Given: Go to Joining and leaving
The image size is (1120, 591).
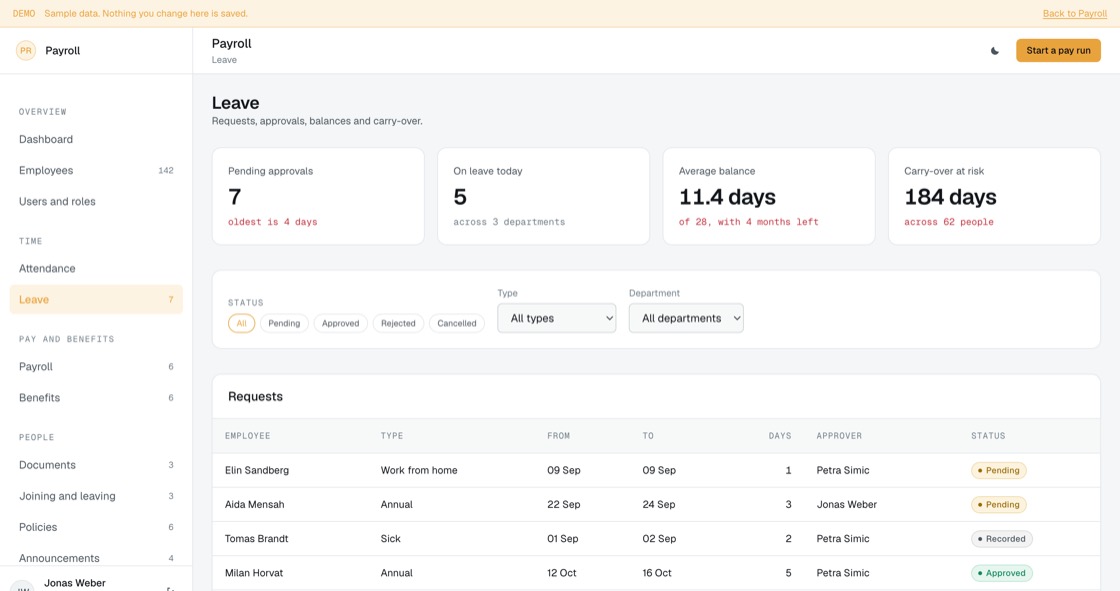Looking at the screenshot, I should pyautogui.click(x=96, y=496).
